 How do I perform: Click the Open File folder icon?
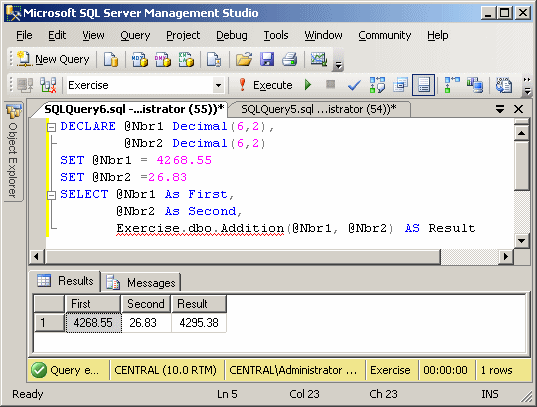tap(244, 59)
